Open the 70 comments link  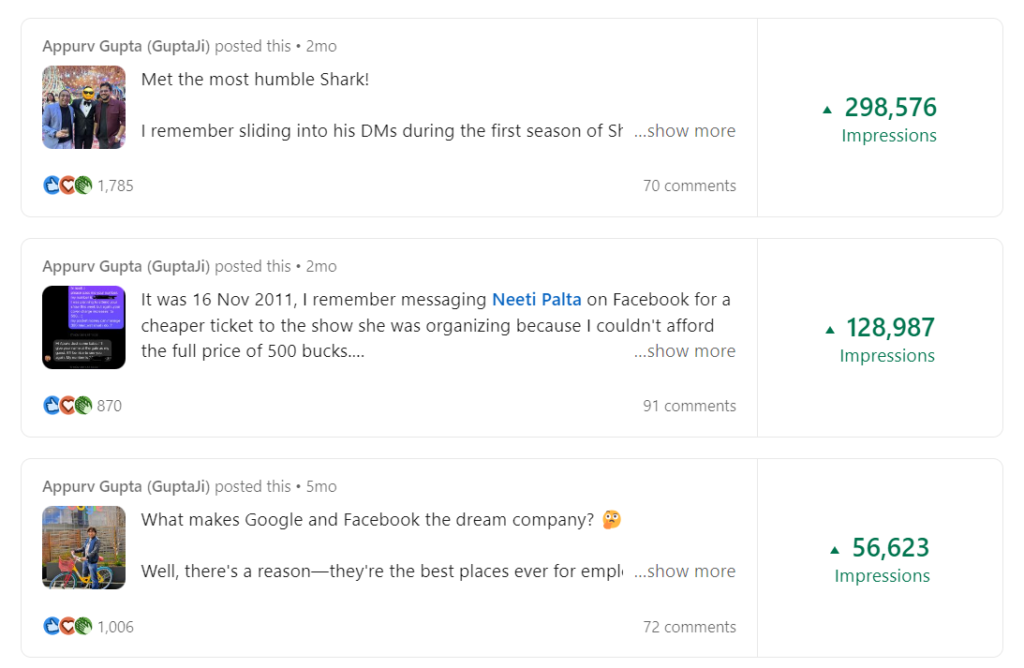689,186
